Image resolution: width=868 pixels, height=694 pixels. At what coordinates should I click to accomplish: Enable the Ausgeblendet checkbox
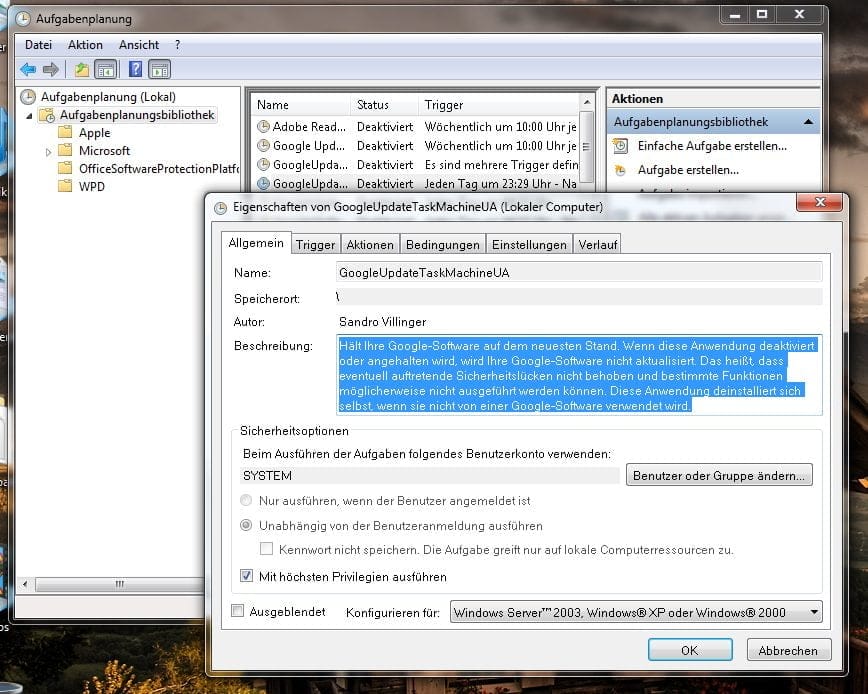coord(238,611)
